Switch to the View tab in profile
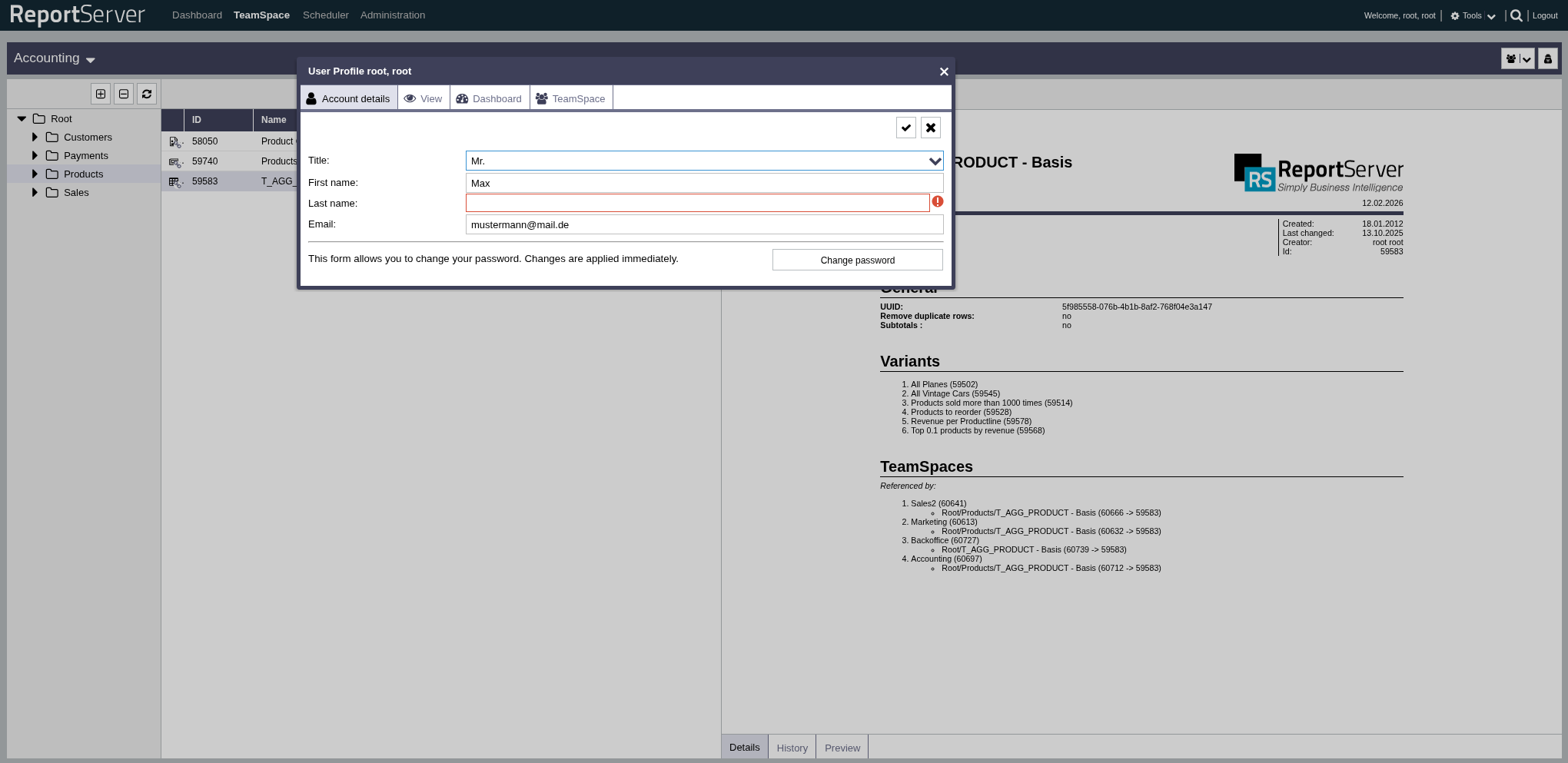1568x763 pixels. pos(424,98)
